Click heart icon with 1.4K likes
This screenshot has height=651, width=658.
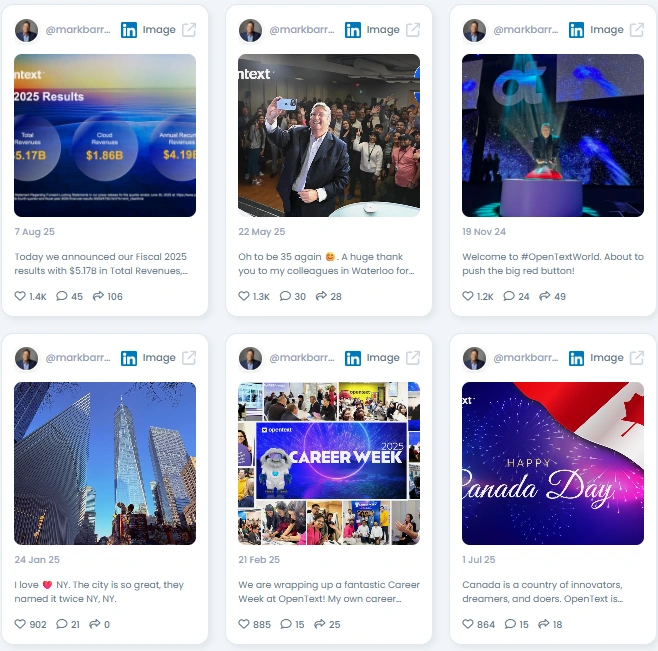point(20,296)
